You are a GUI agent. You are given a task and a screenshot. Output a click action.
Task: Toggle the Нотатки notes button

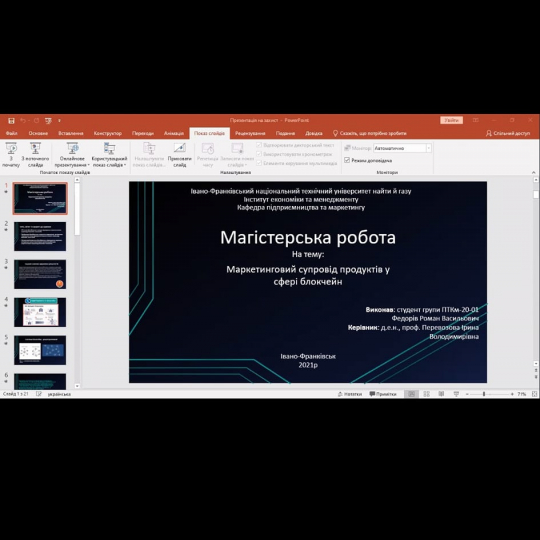pyautogui.click(x=350, y=394)
